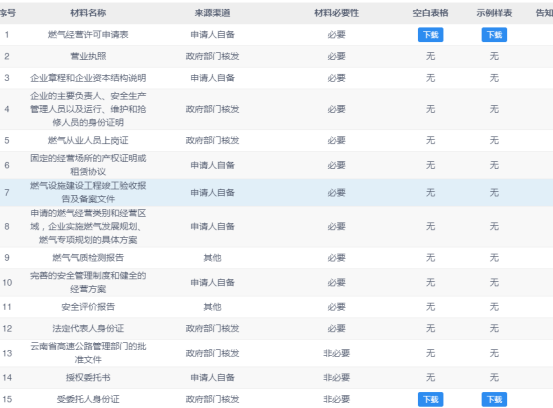Click the 材料名称 column header
Viewport: 553px width, 408px height.
pos(88,13)
